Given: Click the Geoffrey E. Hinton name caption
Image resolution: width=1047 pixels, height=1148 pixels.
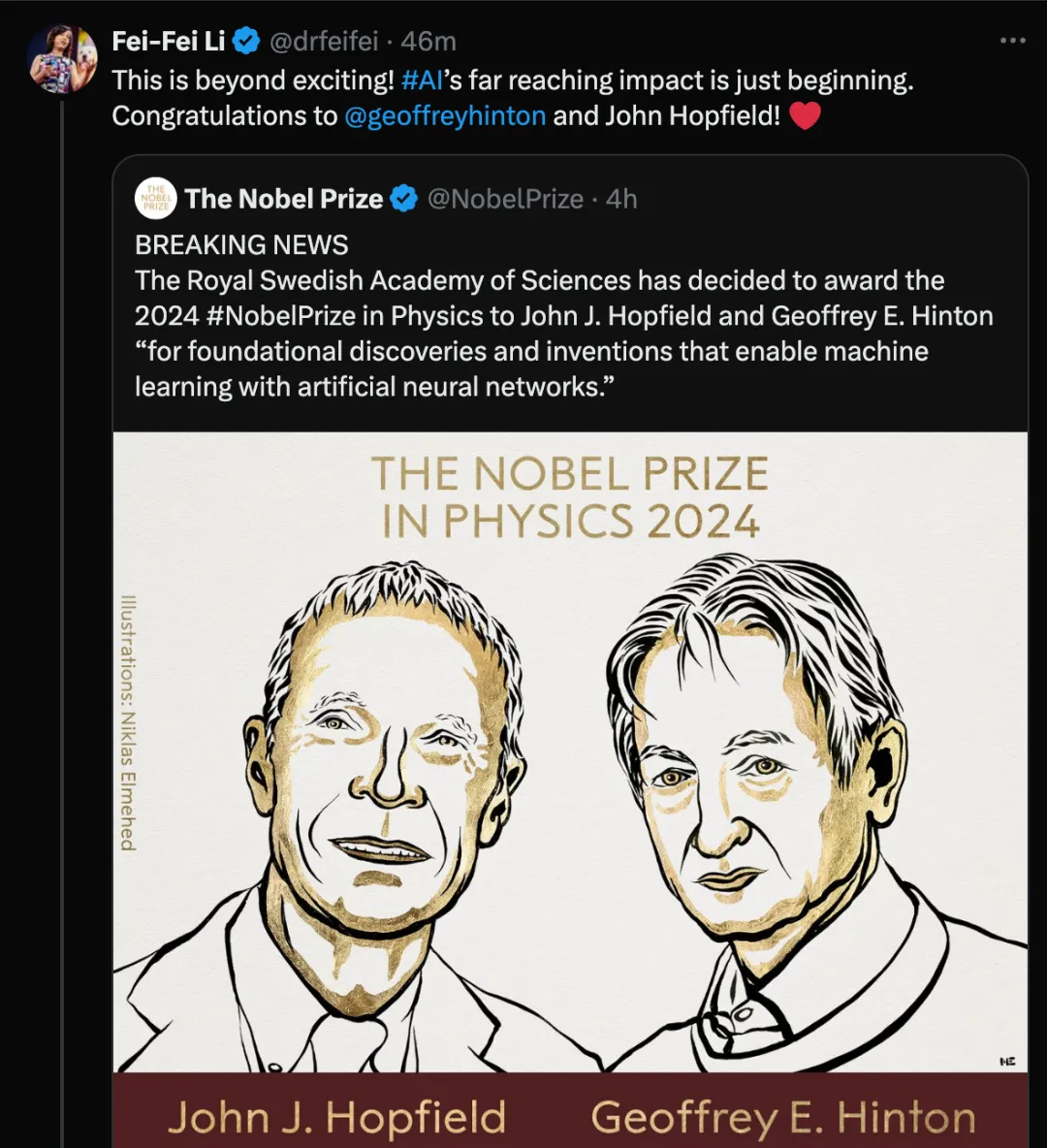Looking at the screenshot, I should (783, 1118).
